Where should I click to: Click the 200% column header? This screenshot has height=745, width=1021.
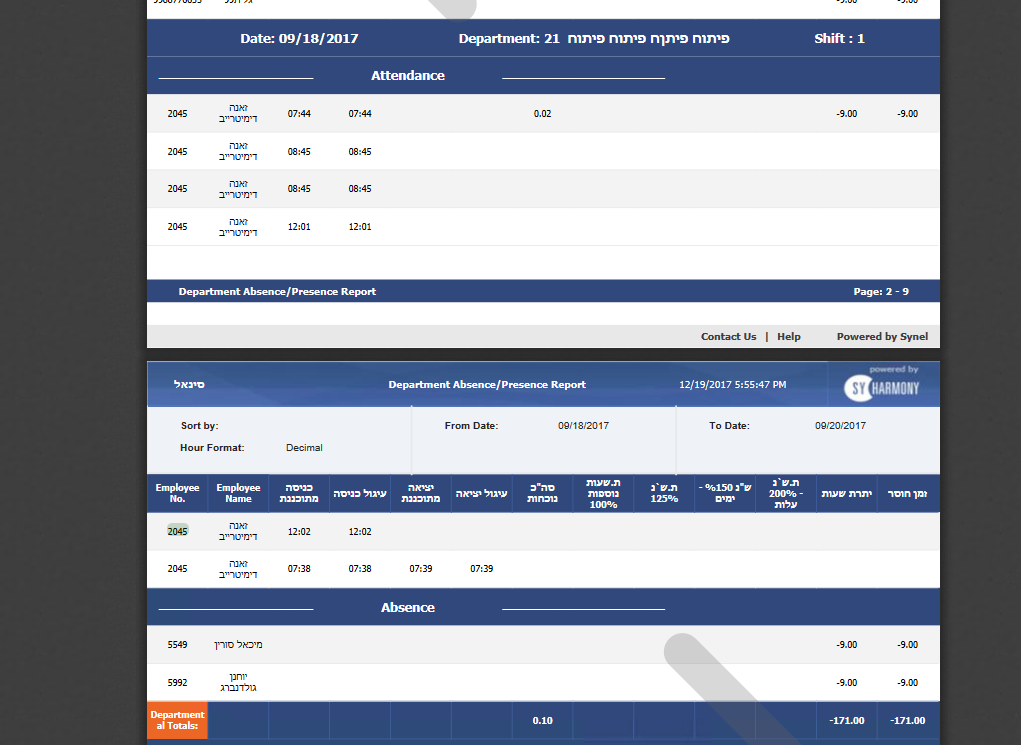(x=786, y=493)
